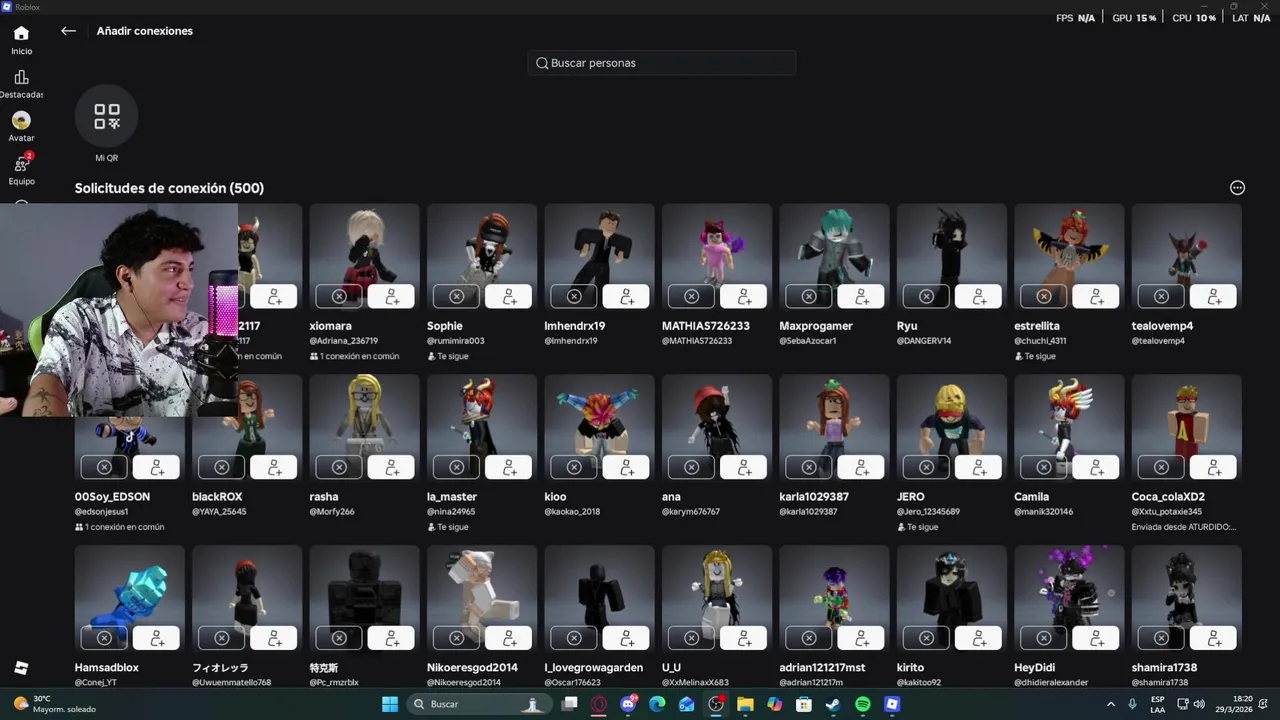Open the Destacadas charts sidebar icon
This screenshot has width=1280, height=720.
click(21, 84)
